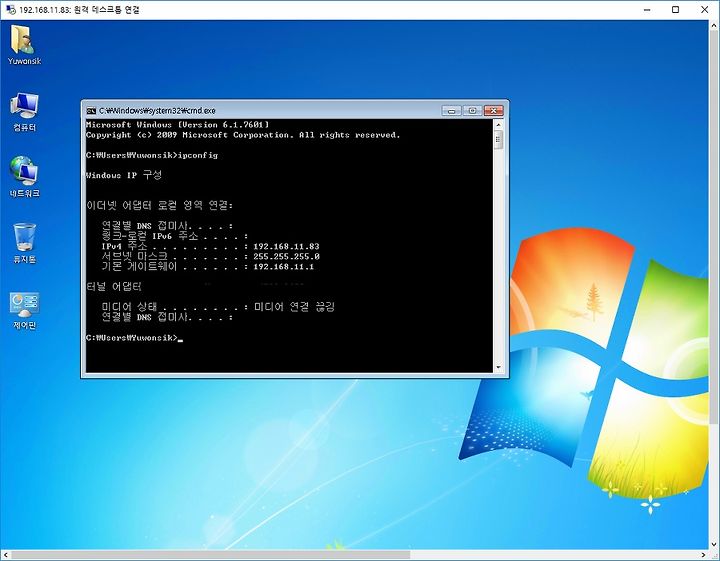Click the gateway 192.168.11.1 text
Image resolution: width=720 pixels, height=561 pixels.
tap(283, 267)
